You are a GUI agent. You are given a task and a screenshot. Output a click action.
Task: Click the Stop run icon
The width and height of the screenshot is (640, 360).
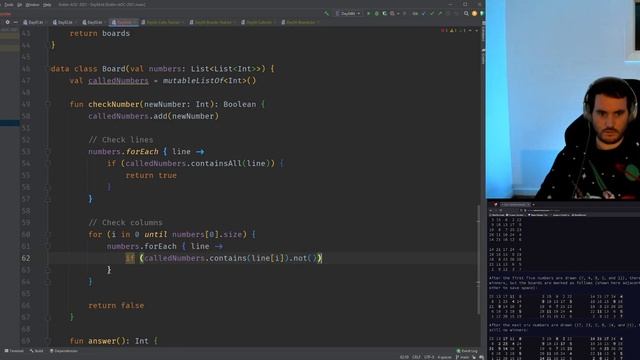coord(404,13)
